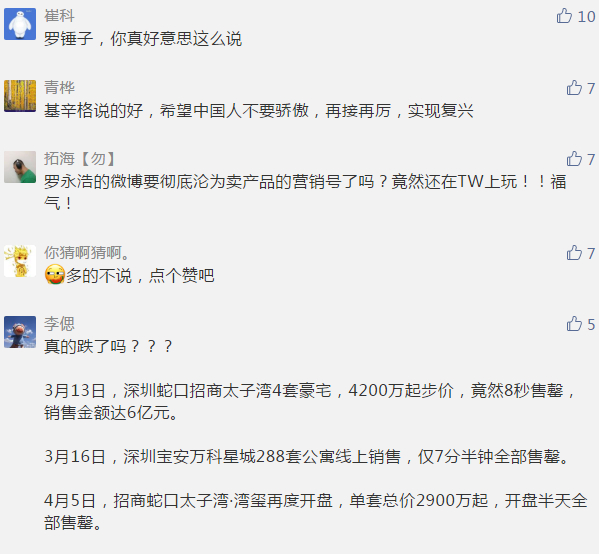Select username 李偲
The height and width of the screenshot is (554, 599).
[59, 324]
